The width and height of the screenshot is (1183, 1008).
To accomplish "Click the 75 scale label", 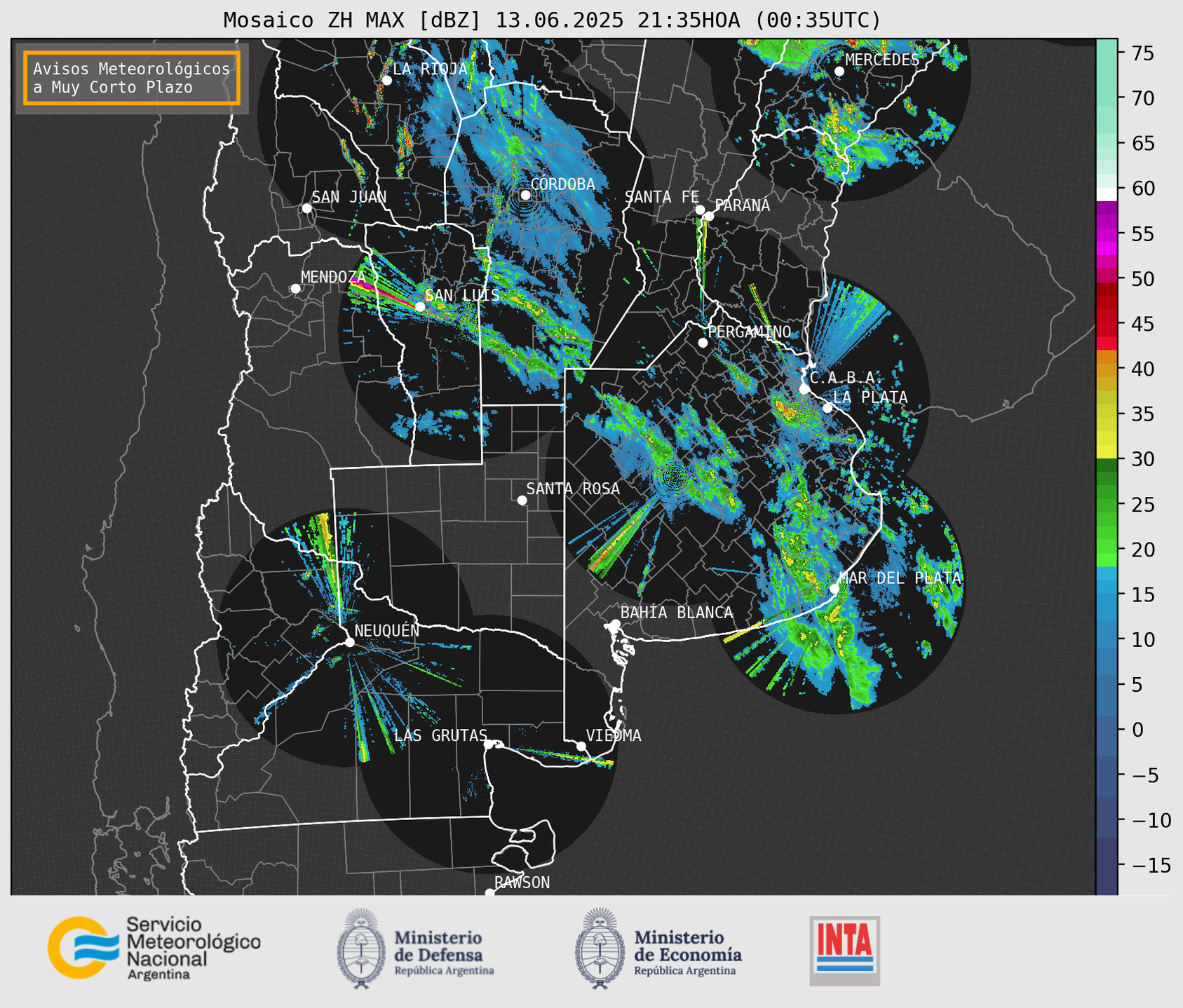I will coord(1142,53).
